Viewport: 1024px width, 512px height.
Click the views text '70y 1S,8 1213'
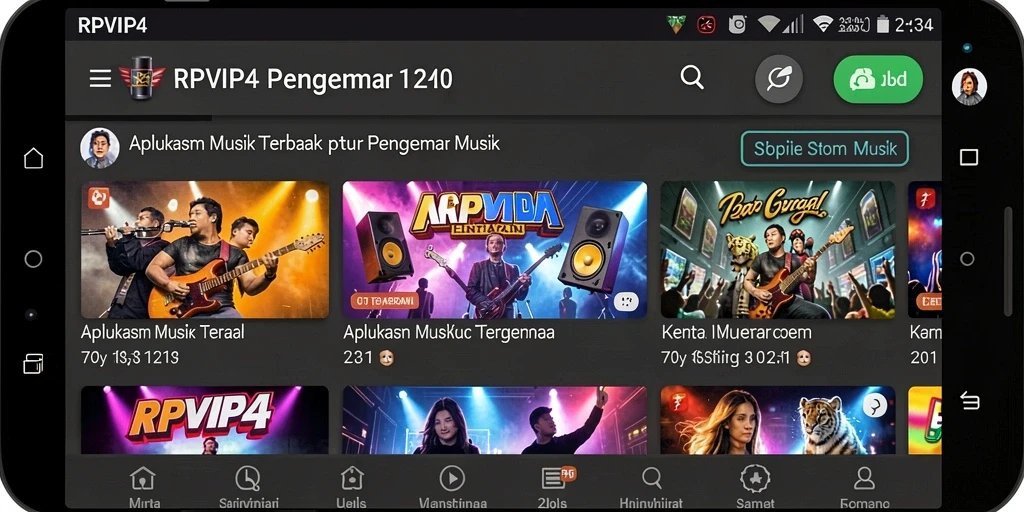(130, 358)
